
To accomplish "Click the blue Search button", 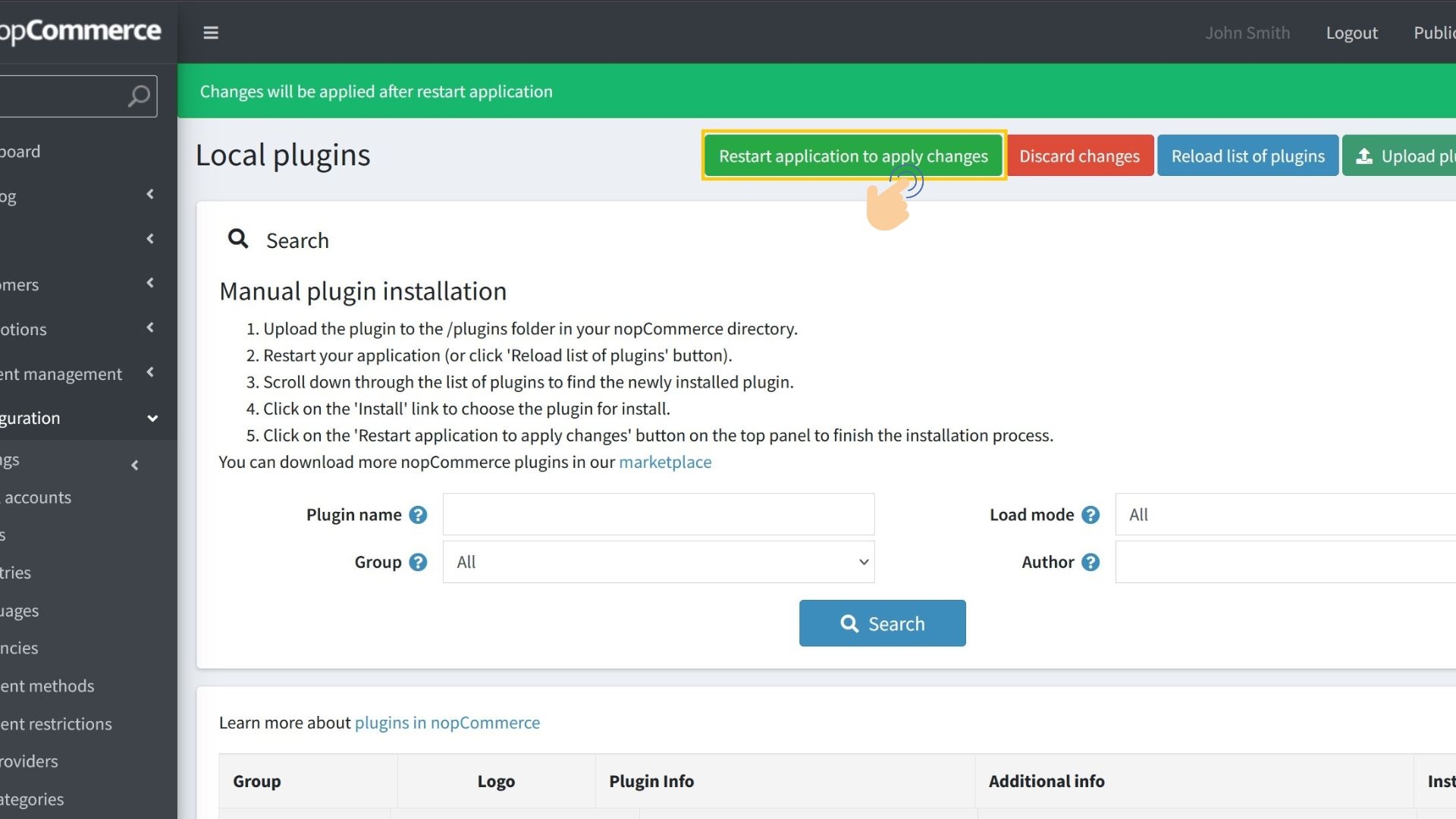I will (882, 623).
